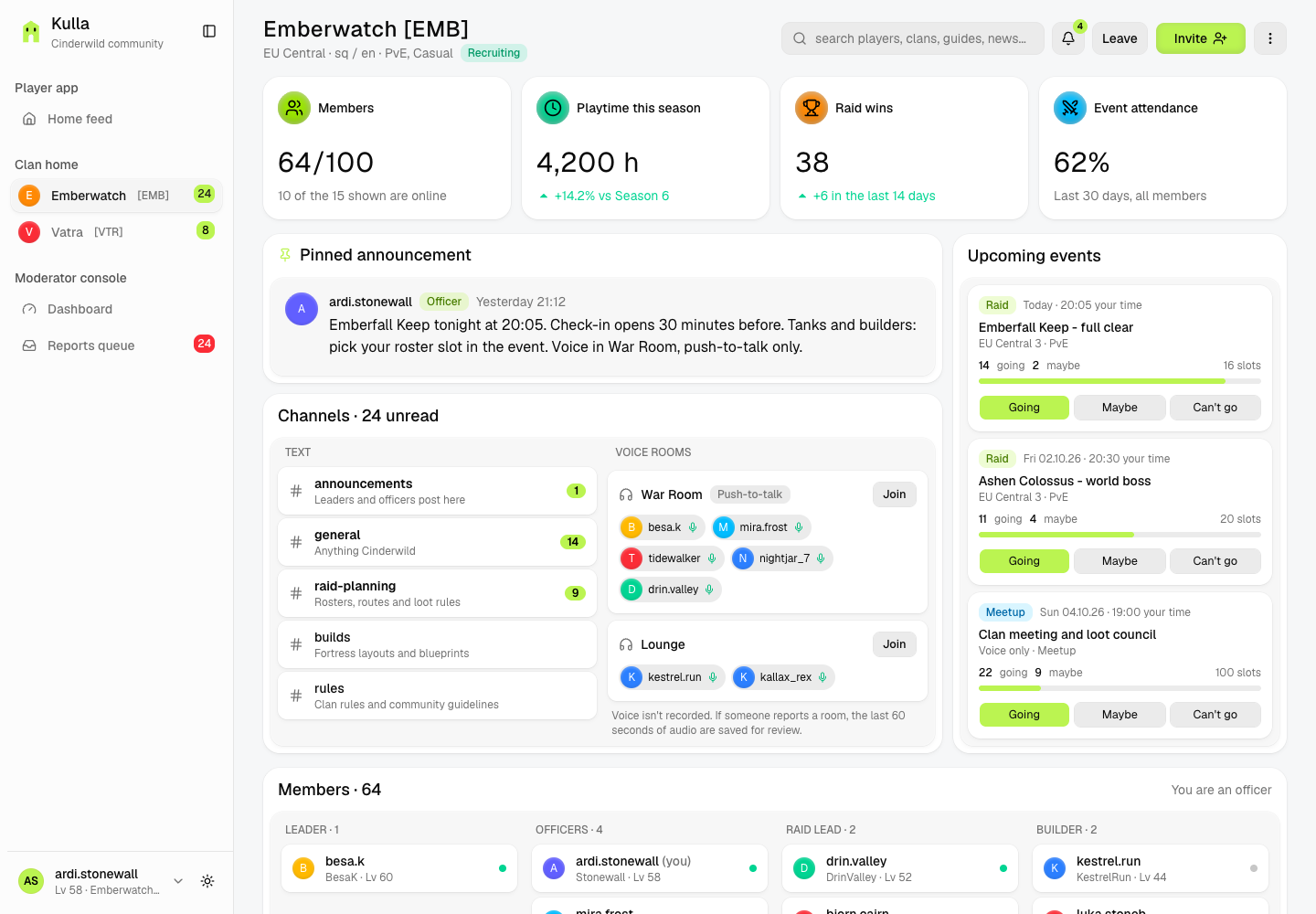This screenshot has height=914, width=1316.
Task: Click kestrel.run chip in Lounge
Action: click(673, 677)
